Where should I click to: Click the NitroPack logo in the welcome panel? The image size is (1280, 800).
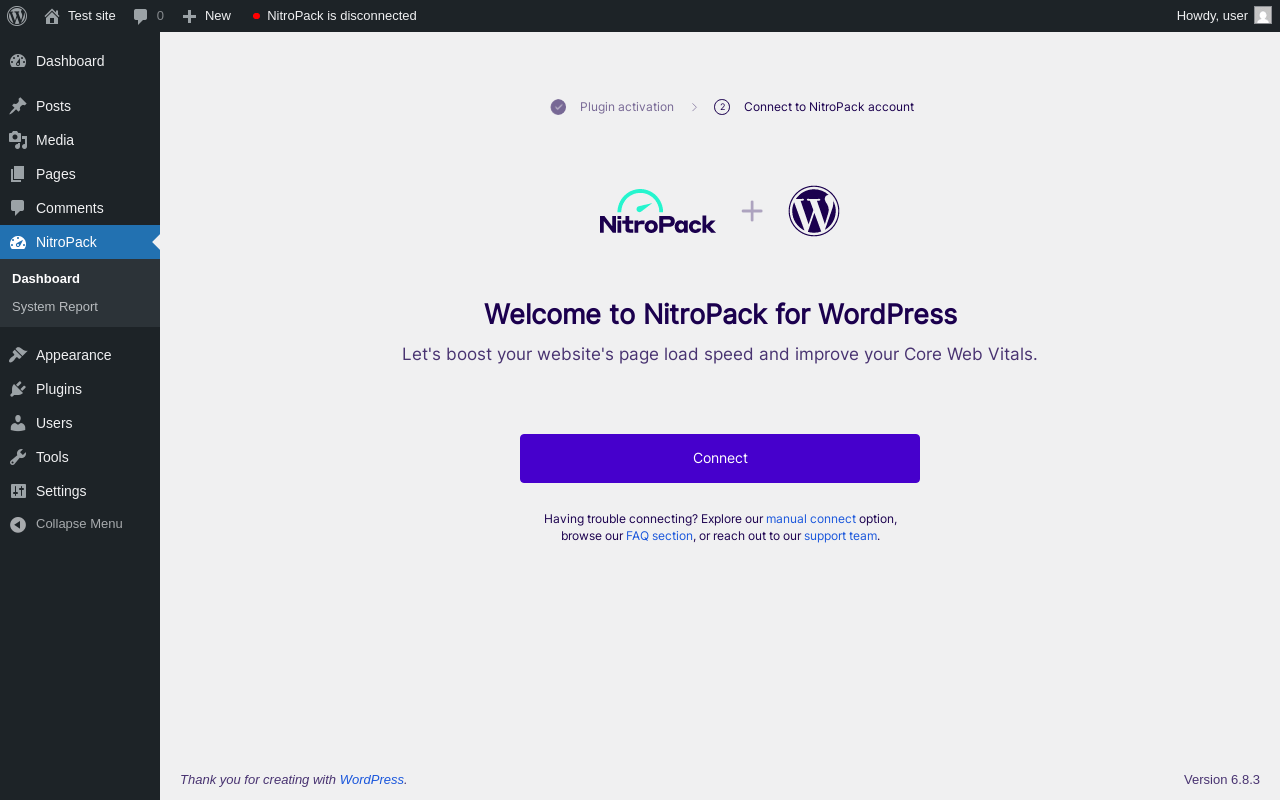click(x=658, y=212)
